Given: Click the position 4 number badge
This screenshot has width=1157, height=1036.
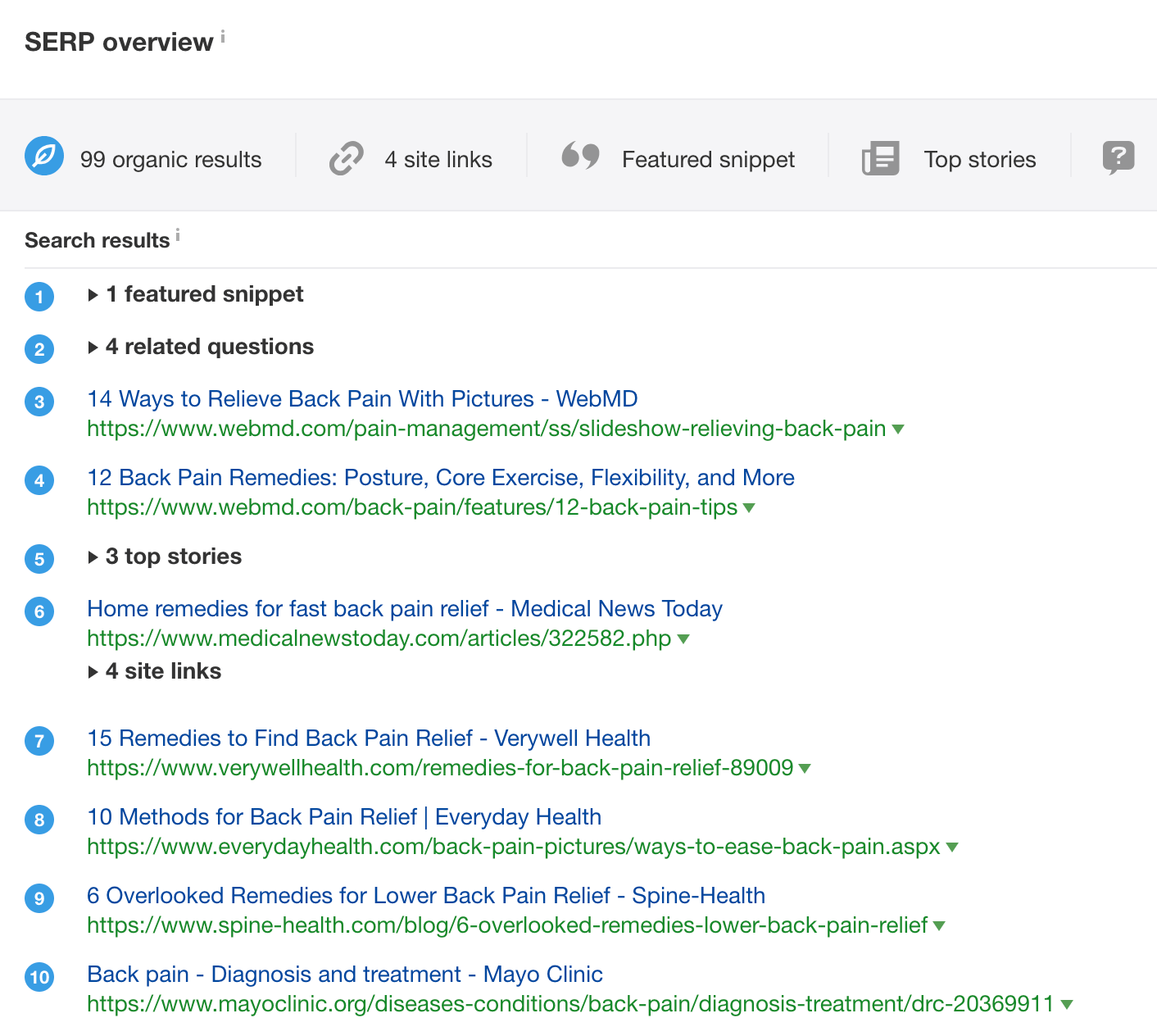Looking at the screenshot, I should click(x=39, y=480).
